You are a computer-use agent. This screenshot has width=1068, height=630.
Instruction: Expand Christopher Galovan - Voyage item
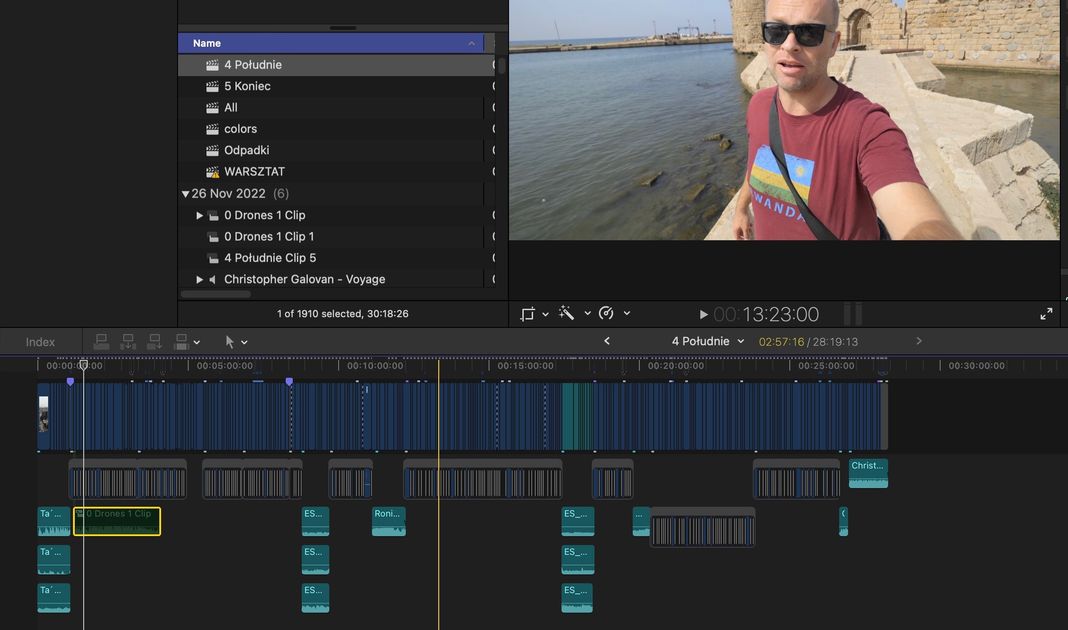point(199,280)
